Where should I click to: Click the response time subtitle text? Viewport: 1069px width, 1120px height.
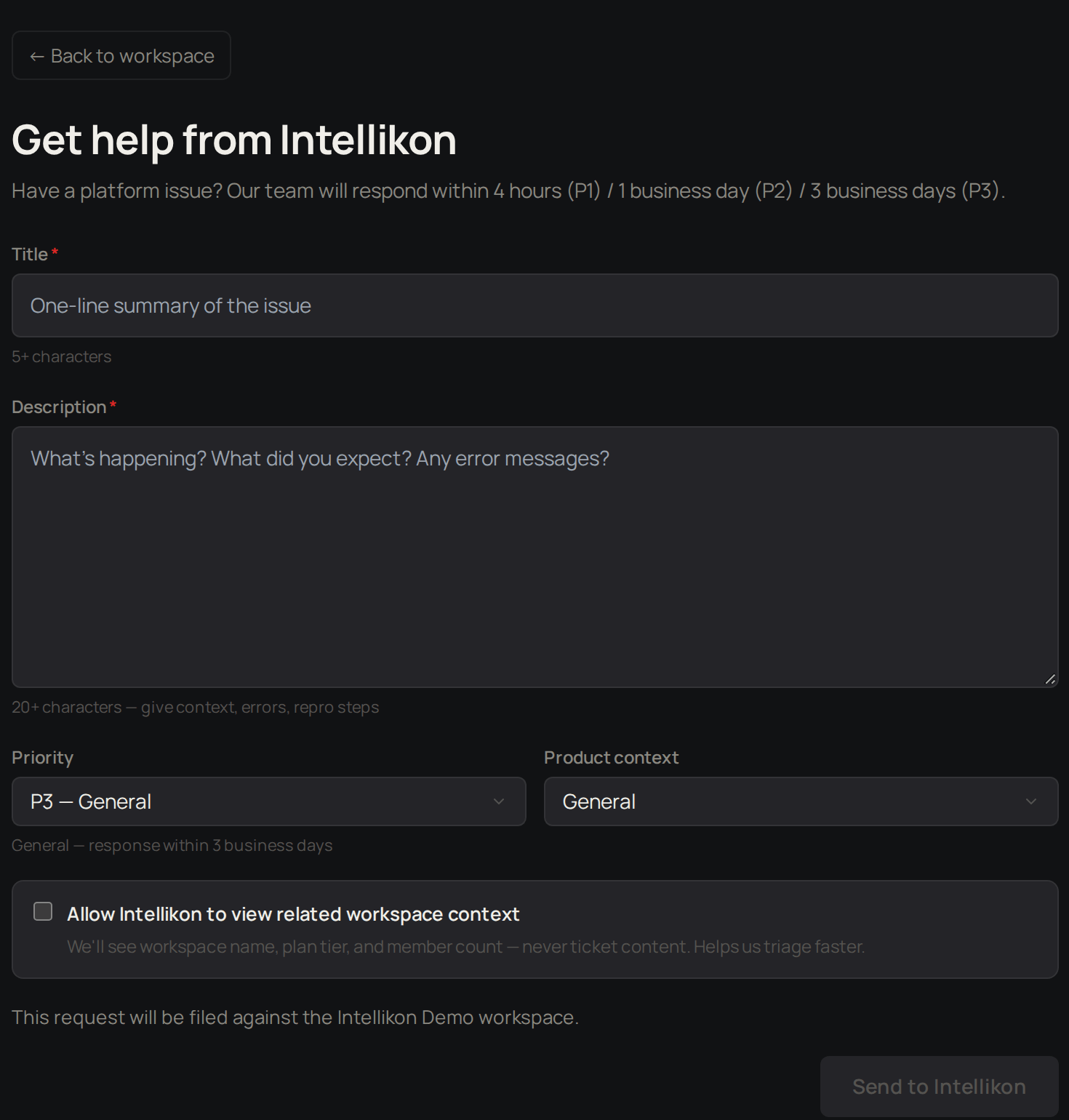pyautogui.click(x=508, y=191)
